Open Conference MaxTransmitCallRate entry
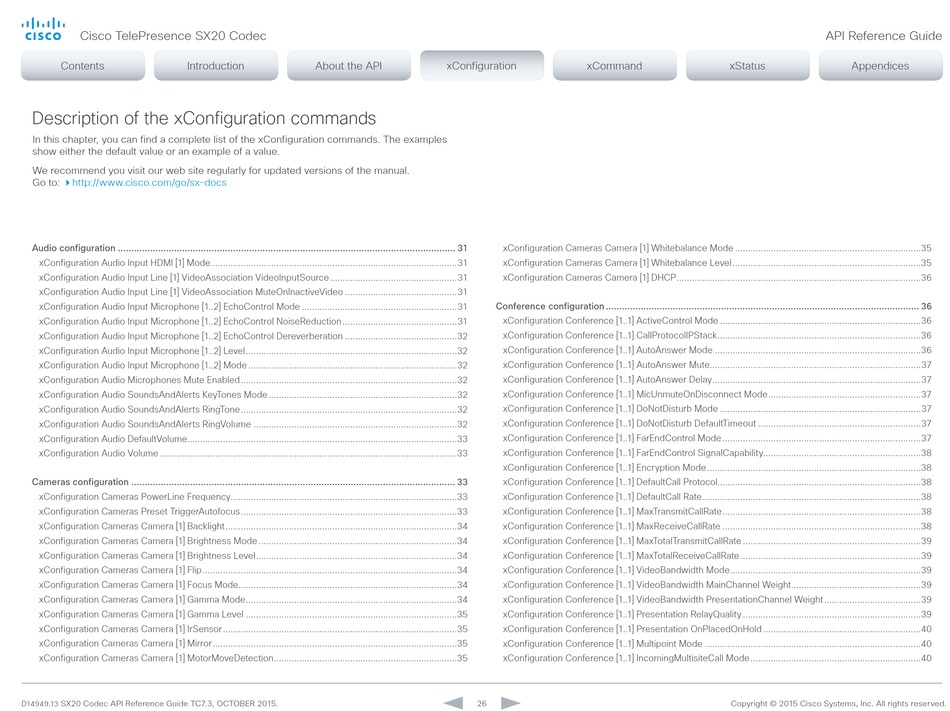 point(717,511)
